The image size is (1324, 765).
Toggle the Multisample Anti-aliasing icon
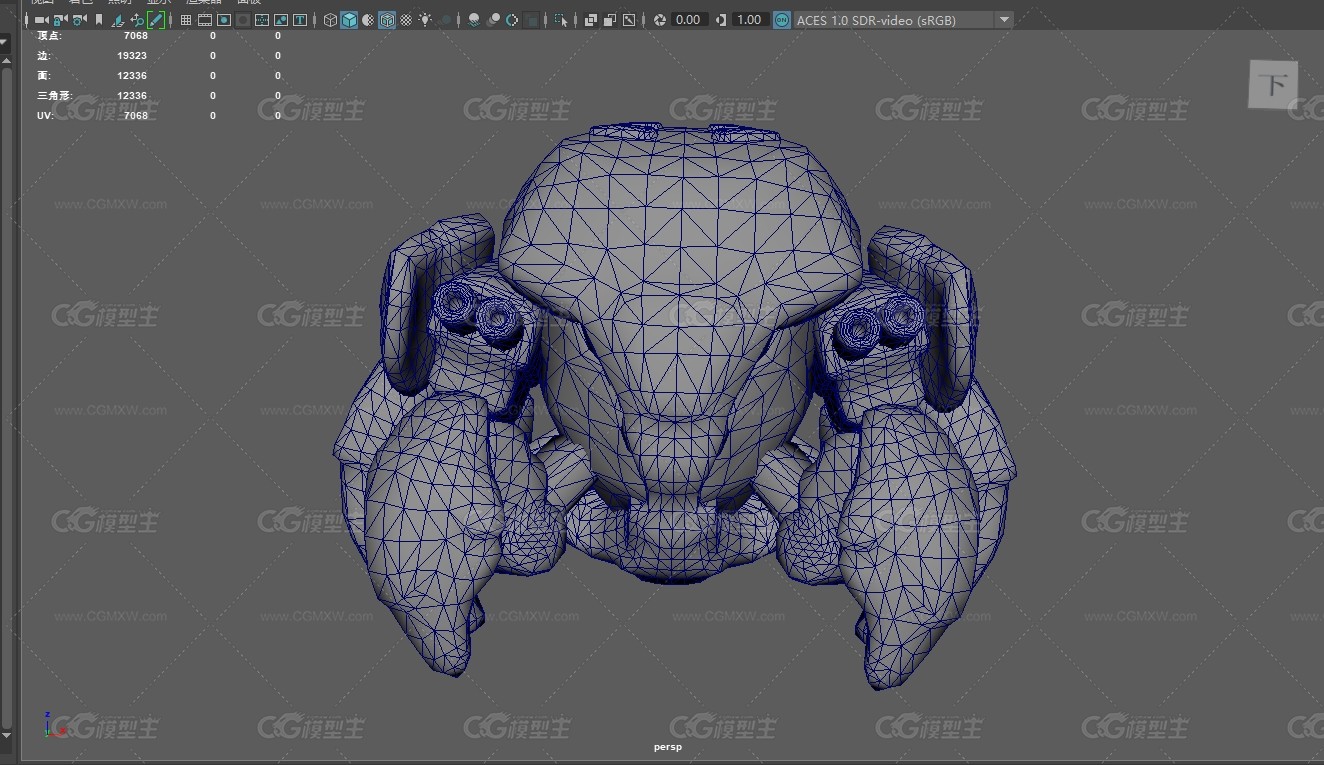(x=512, y=20)
